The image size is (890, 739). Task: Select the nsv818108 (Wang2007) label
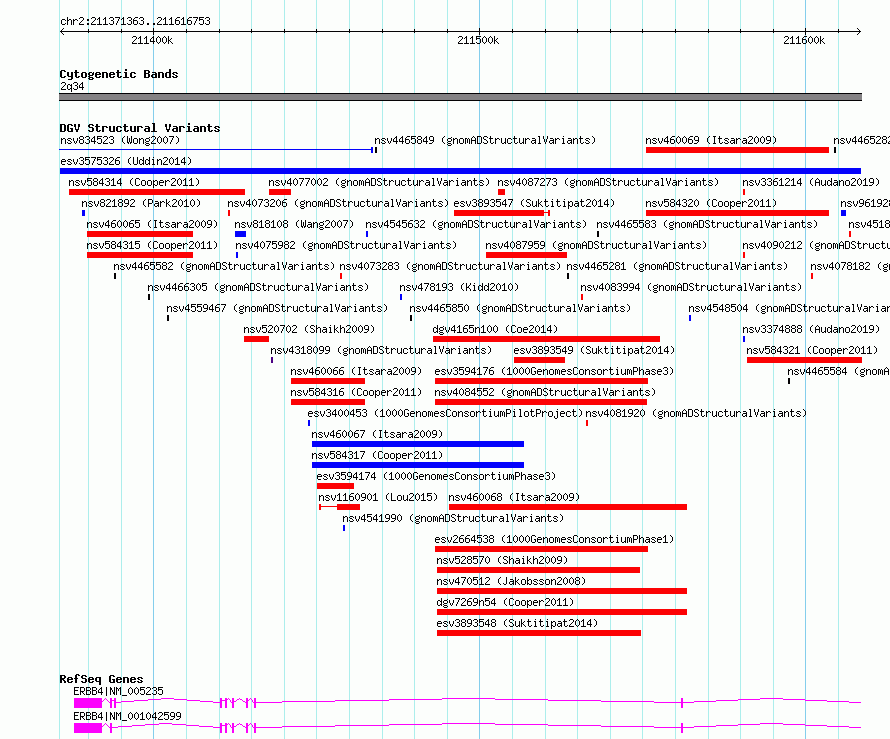coord(294,224)
